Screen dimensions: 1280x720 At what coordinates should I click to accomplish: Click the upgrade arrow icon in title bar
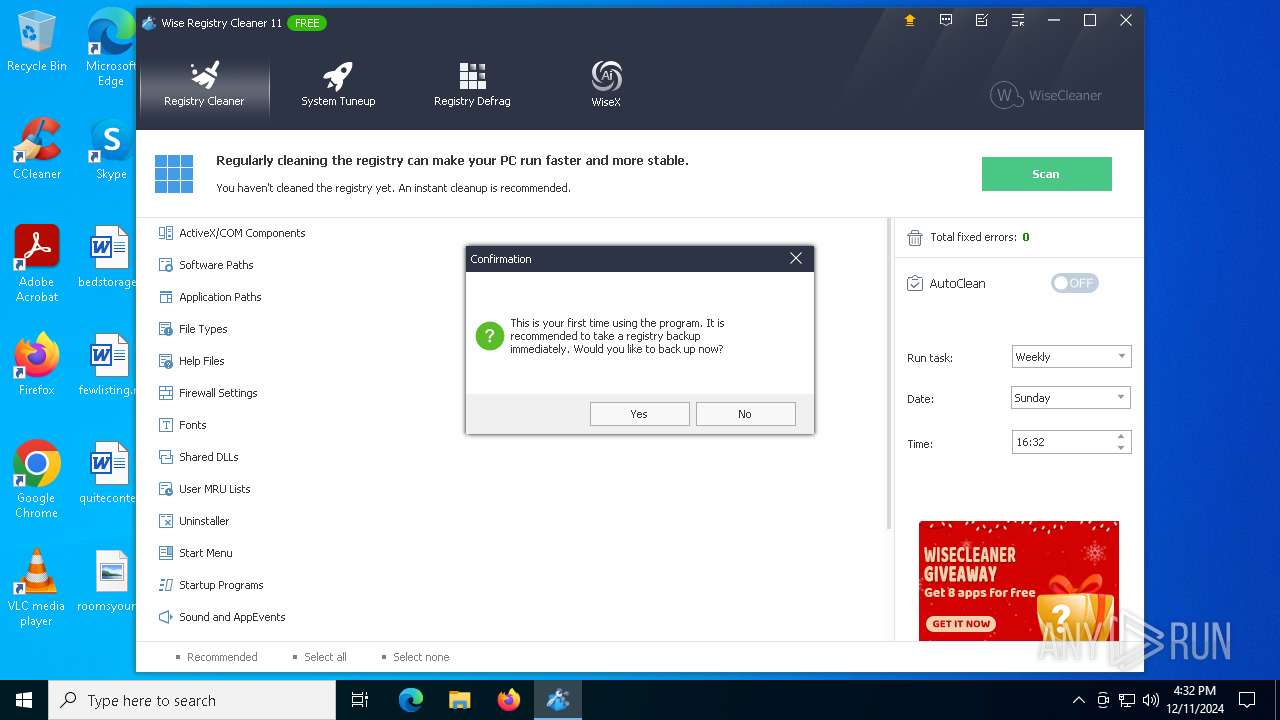coord(909,20)
